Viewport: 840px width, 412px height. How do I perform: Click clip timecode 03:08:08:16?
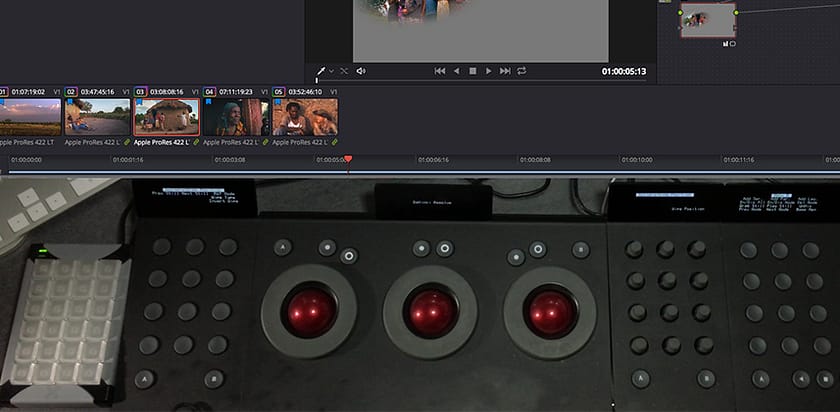(167, 92)
